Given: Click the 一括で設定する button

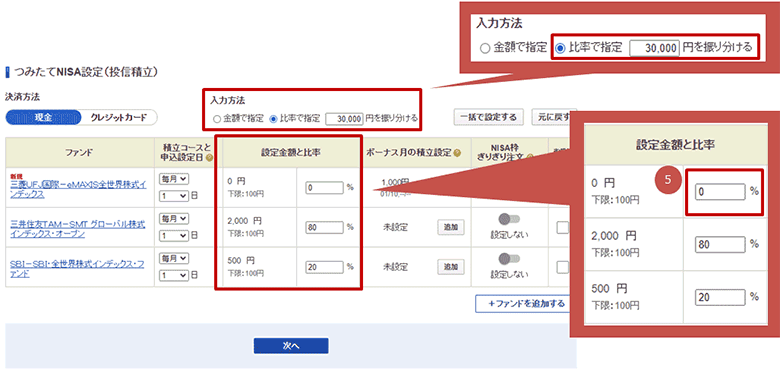Looking at the screenshot, I should point(488,117).
